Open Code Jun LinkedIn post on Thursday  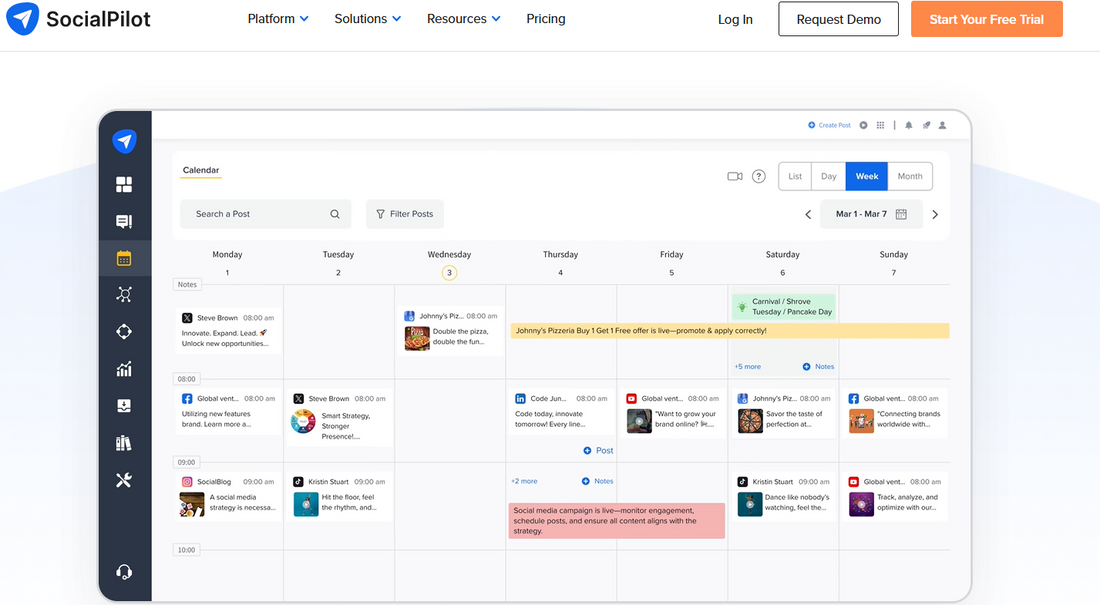561,411
